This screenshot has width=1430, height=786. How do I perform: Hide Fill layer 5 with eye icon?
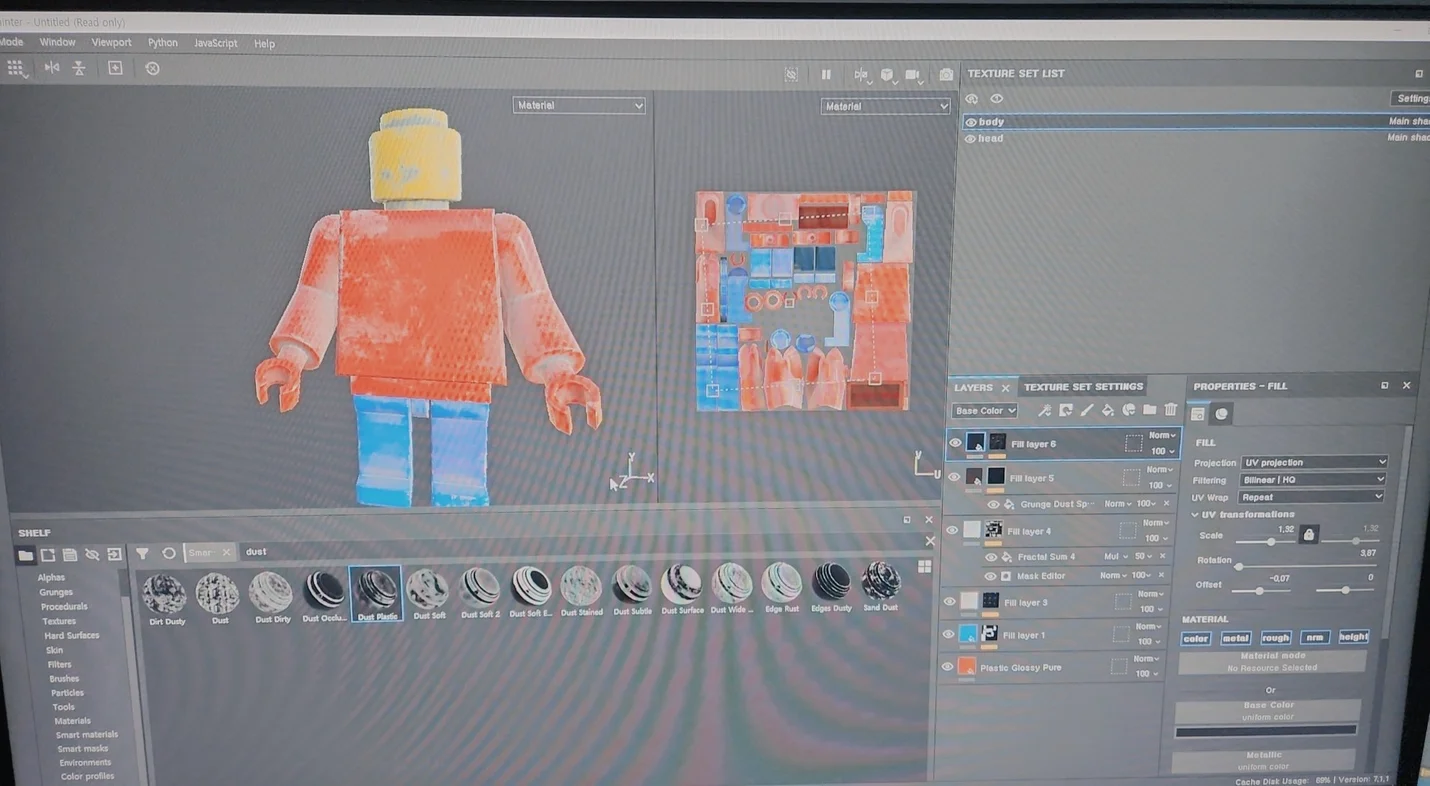click(954, 477)
